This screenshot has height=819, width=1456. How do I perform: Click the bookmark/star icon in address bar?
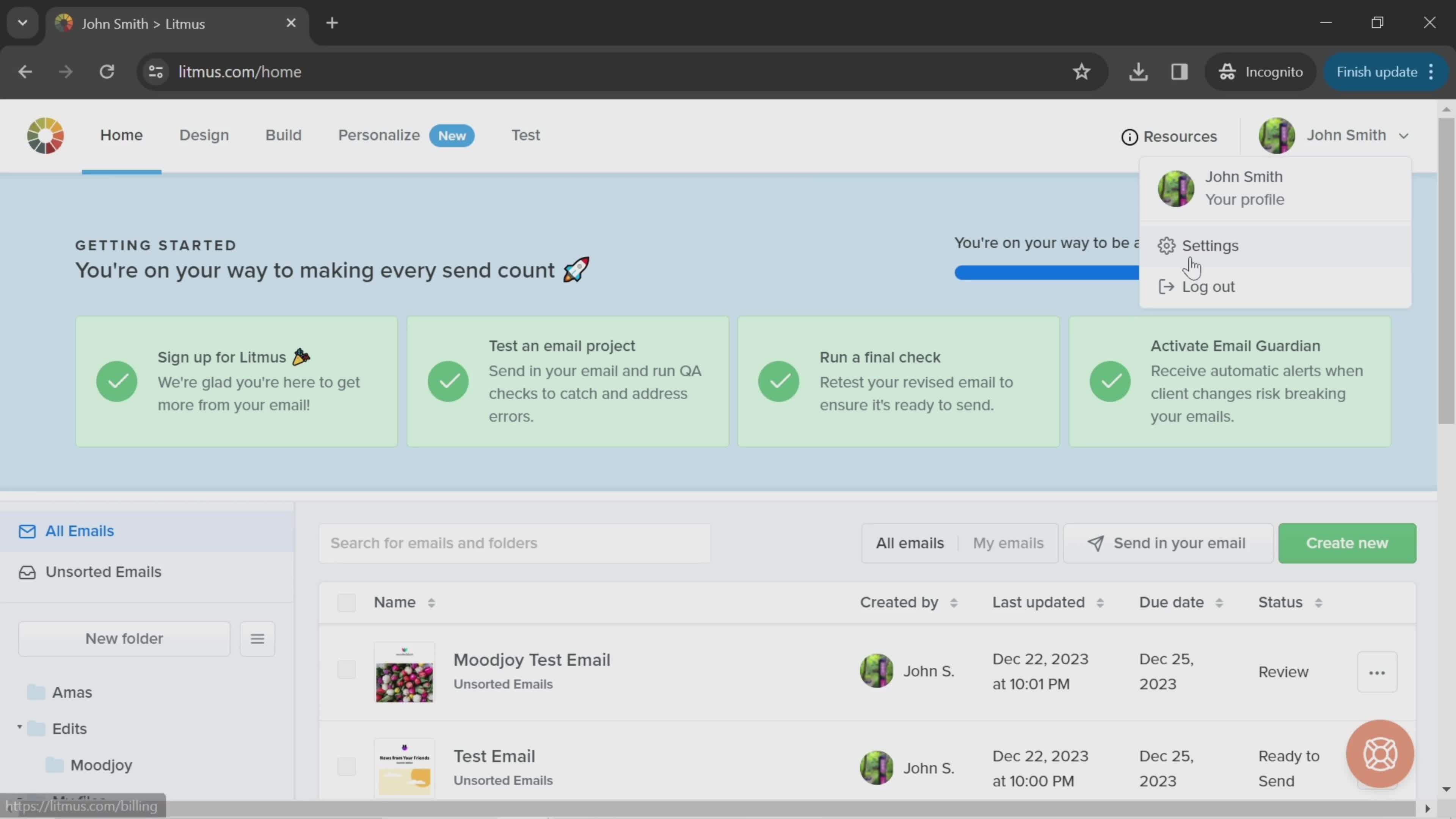click(x=1083, y=71)
